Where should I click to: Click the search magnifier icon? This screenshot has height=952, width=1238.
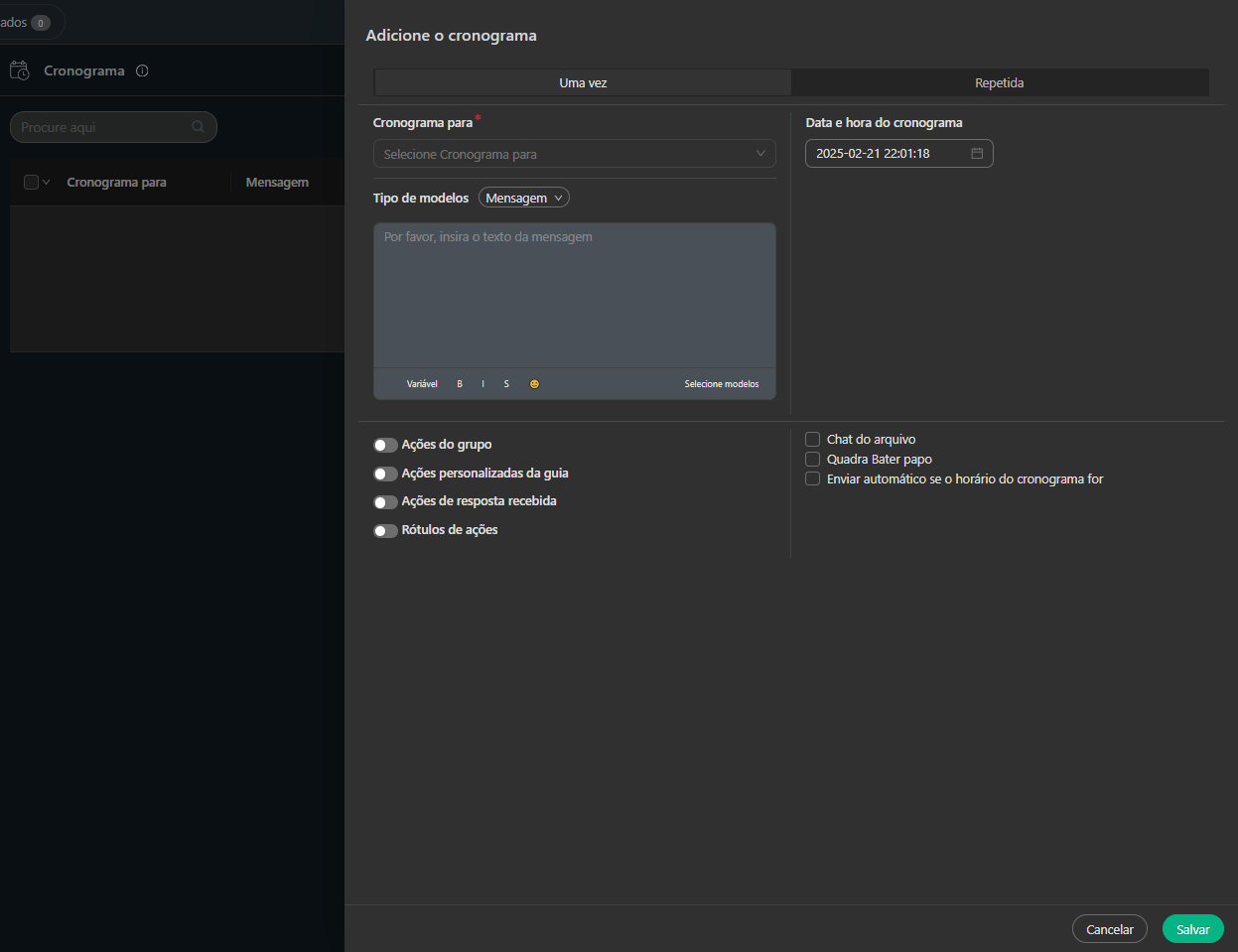(x=198, y=127)
